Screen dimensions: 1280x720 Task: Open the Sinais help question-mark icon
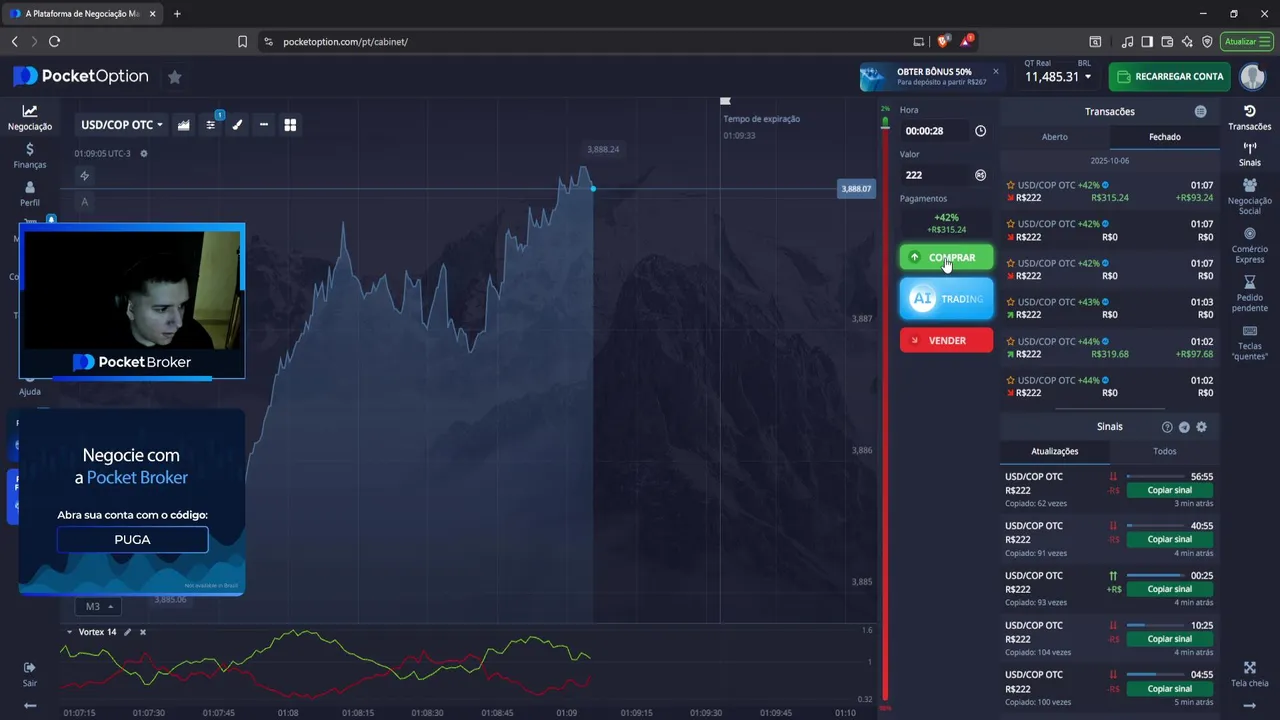[1167, 427]
